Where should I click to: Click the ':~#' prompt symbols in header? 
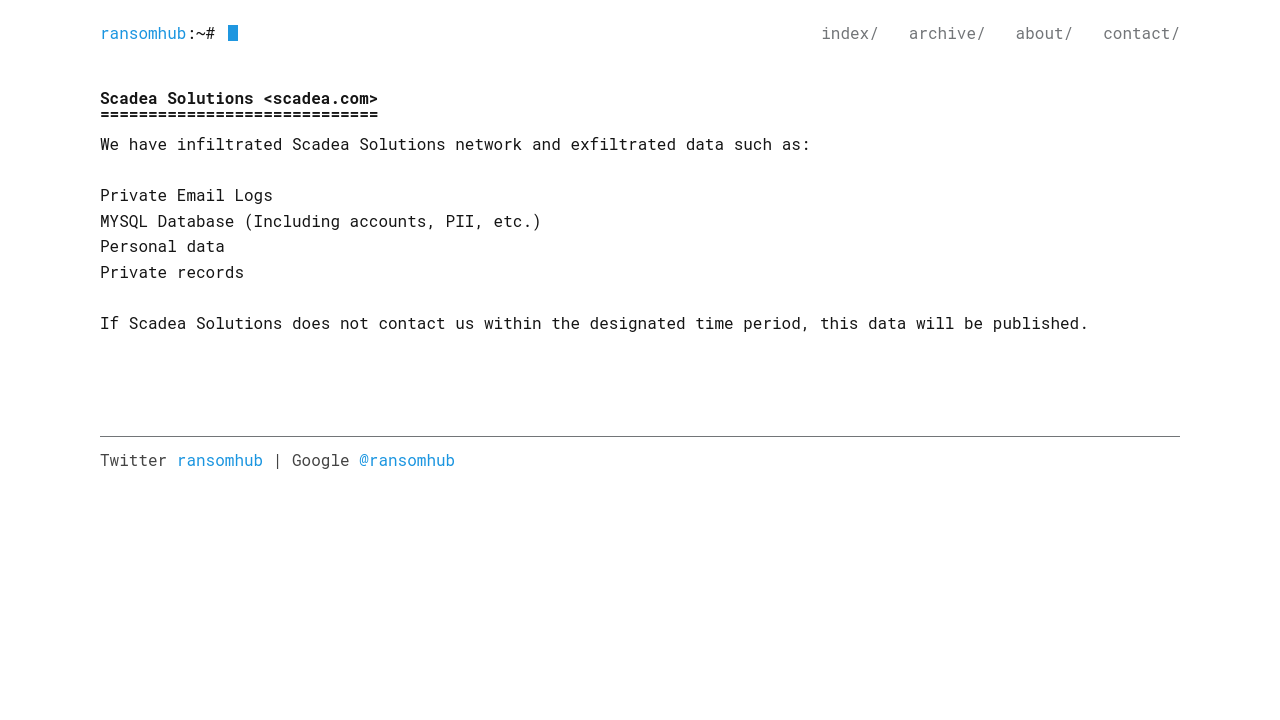pos(201,34)
